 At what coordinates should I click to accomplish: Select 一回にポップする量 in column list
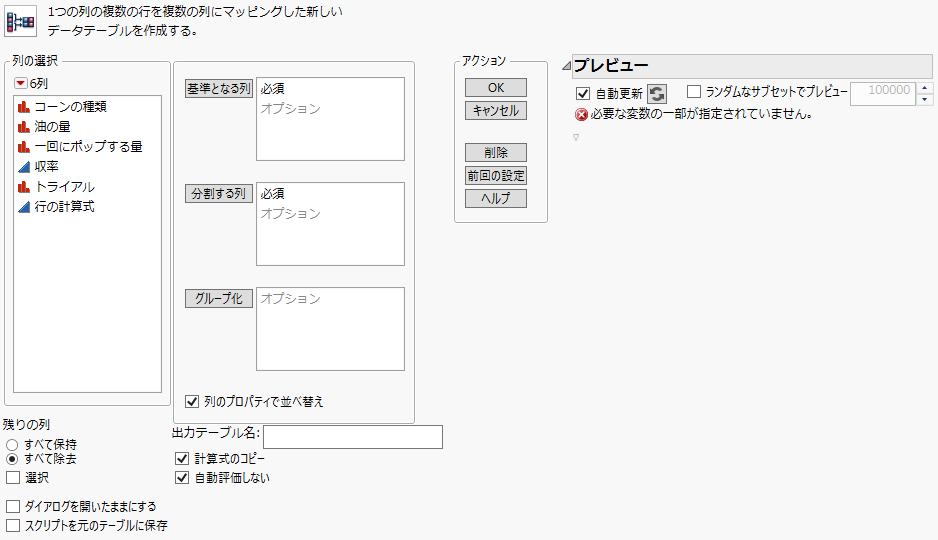87,147
